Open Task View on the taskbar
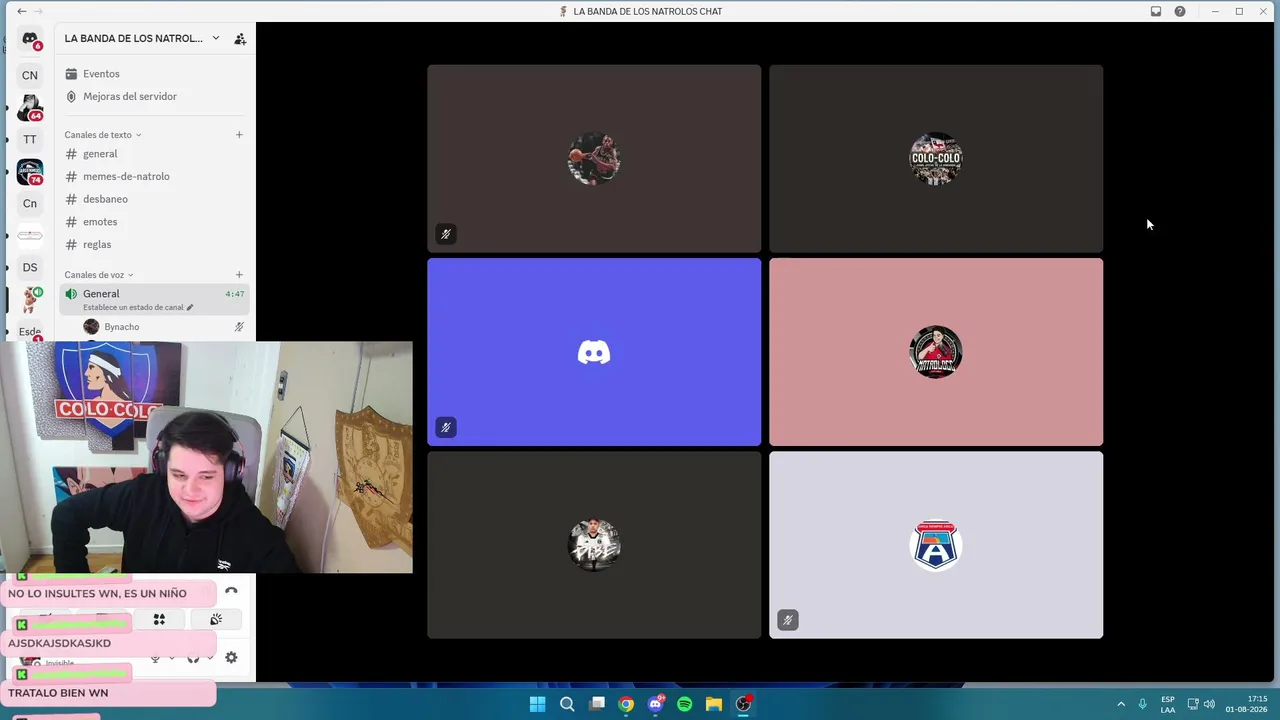This screenshot has height=720, width=1280. 597,704
